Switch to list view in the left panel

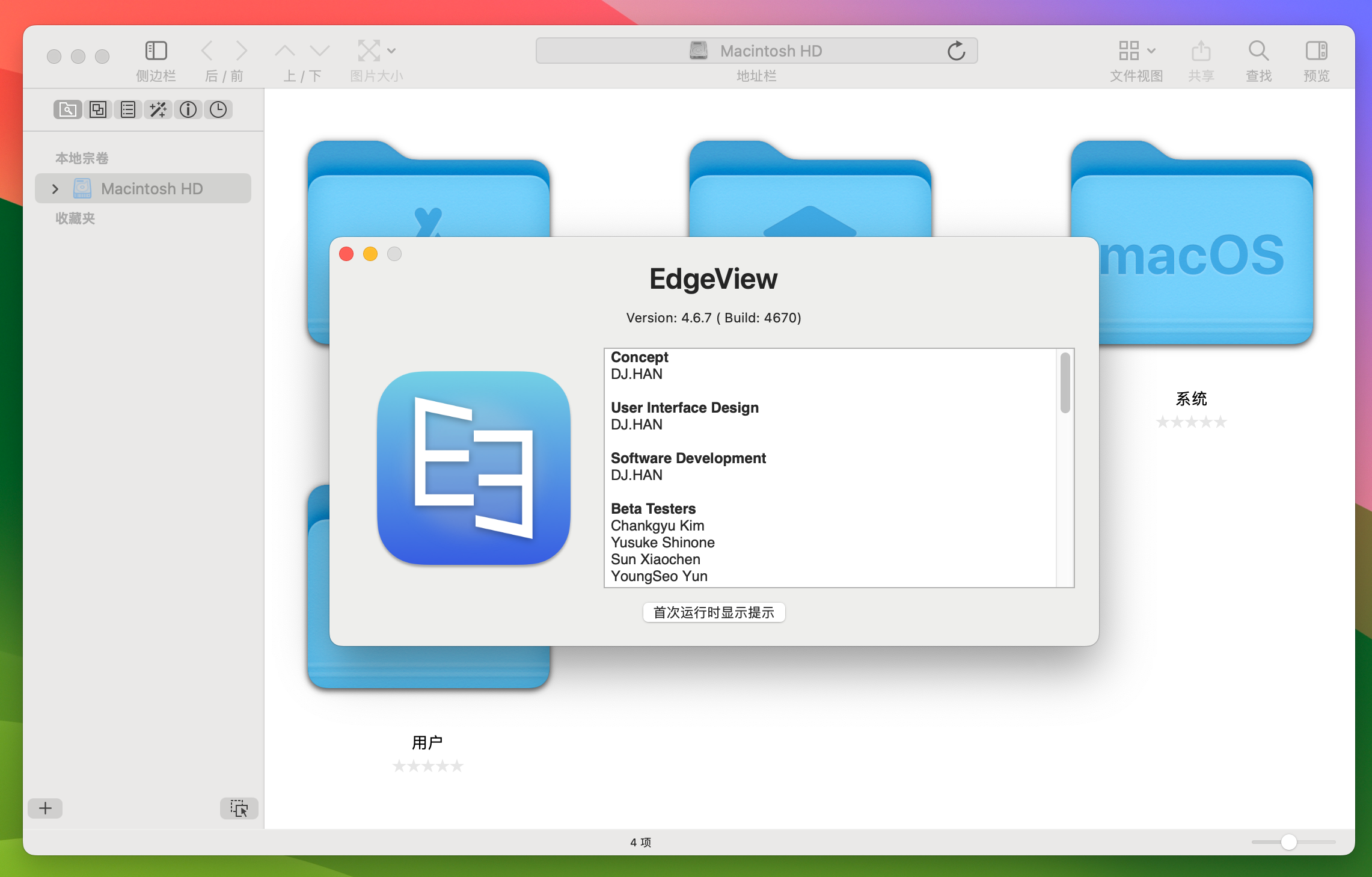point(127,109)
